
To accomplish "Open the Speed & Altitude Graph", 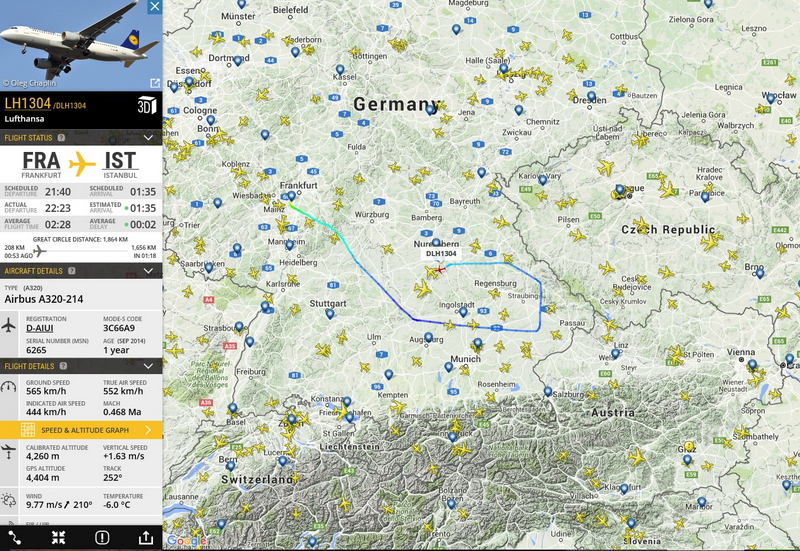I will [82, 430].
